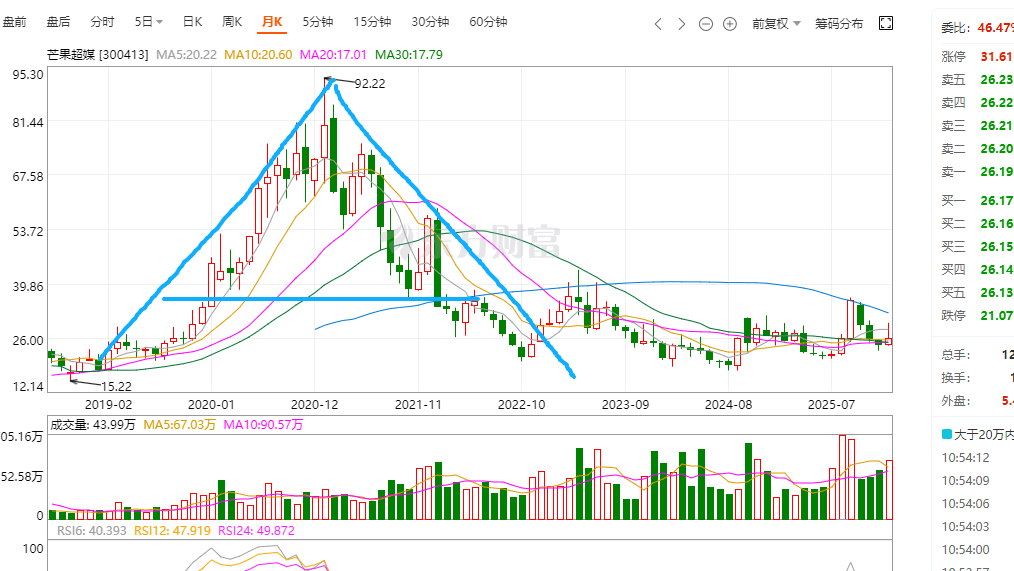Click the 92.22 high price label

[x=370, y=83]
